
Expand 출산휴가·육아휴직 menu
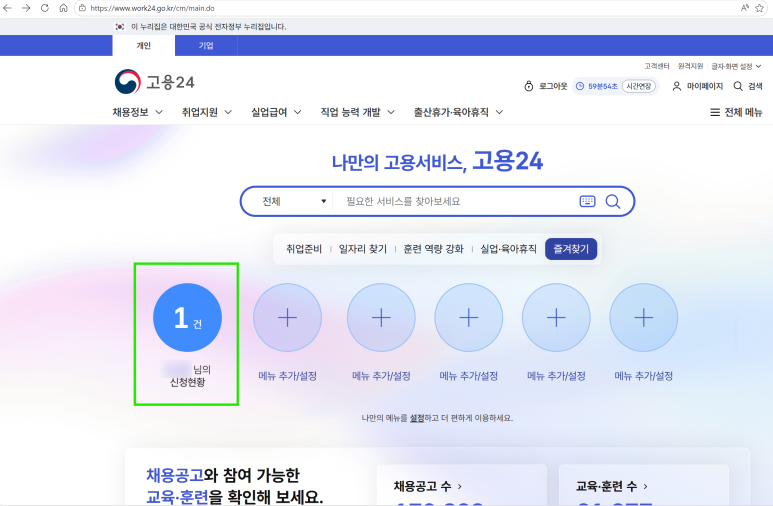click(458, 112)
